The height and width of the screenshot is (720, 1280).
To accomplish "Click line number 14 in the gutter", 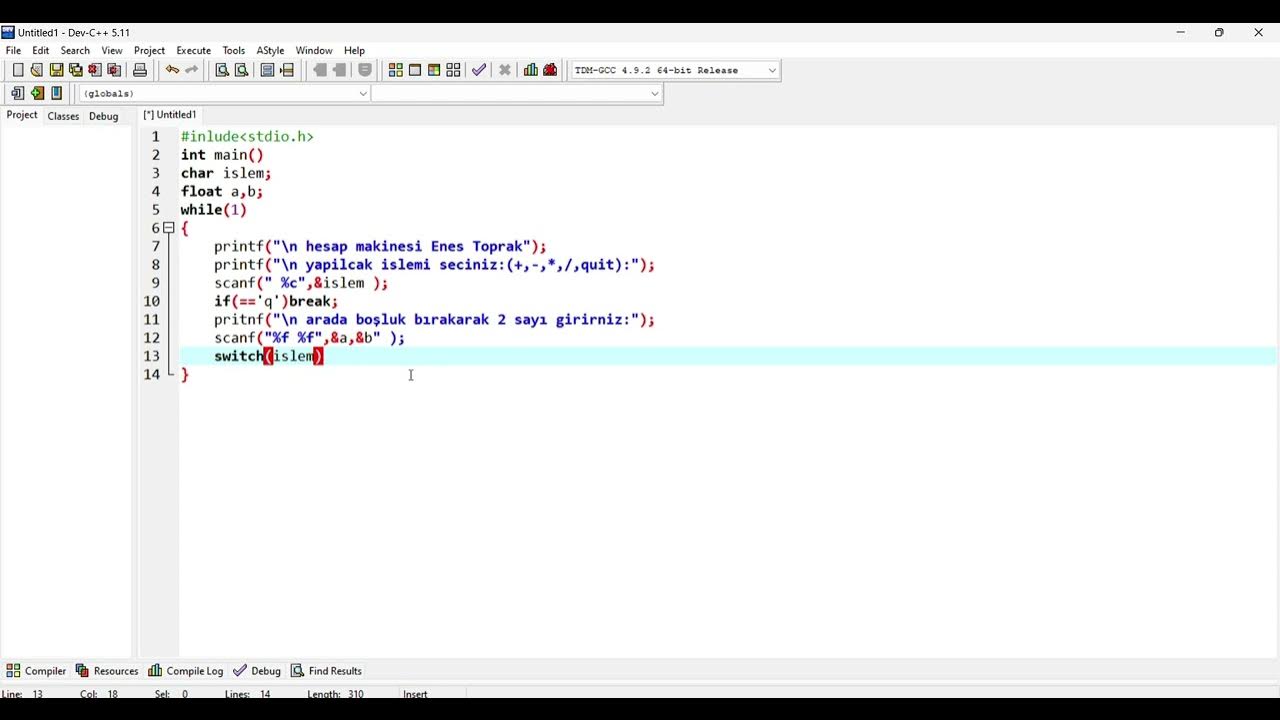I will [151, 374].
